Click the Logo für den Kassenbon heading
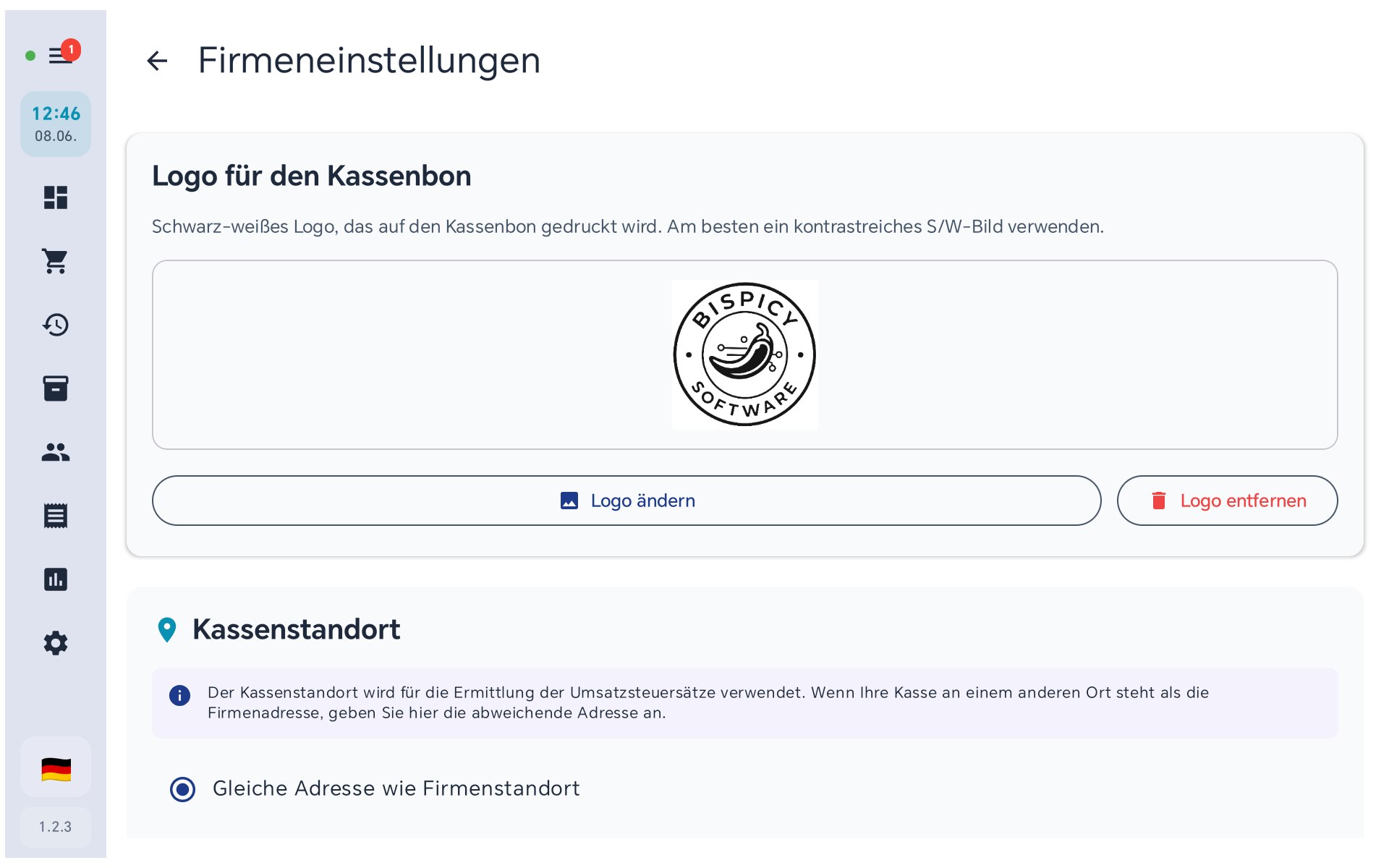Screen dimensions: 1389x868 coord(311,176)
